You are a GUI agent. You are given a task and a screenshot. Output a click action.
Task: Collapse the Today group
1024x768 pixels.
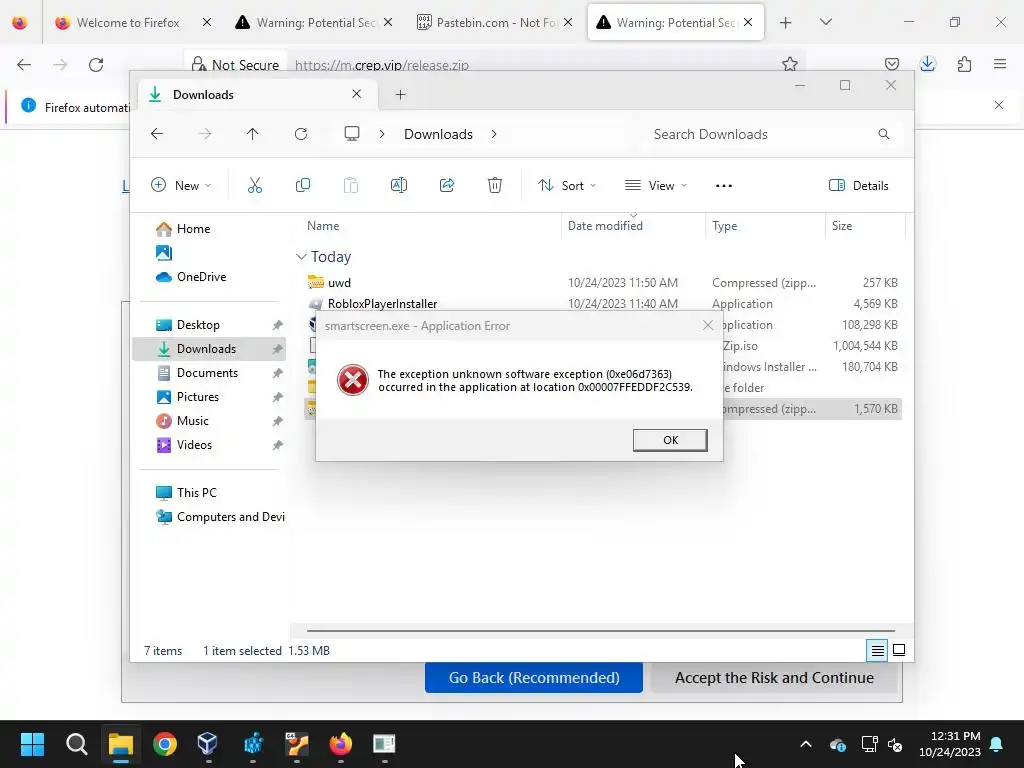click(301, 257)
